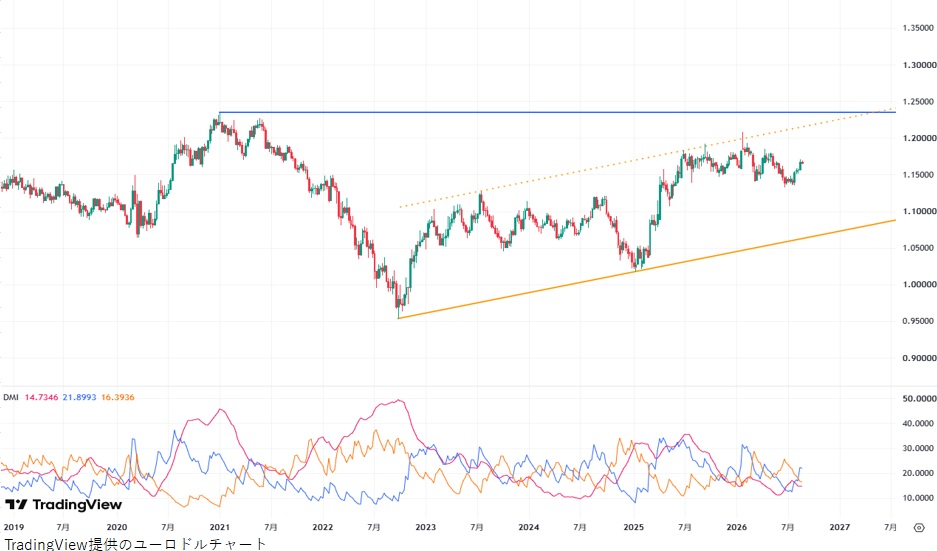Click the 40.0000 DMI scale label
Screen dimensions: 937x551
click(918, 424)
